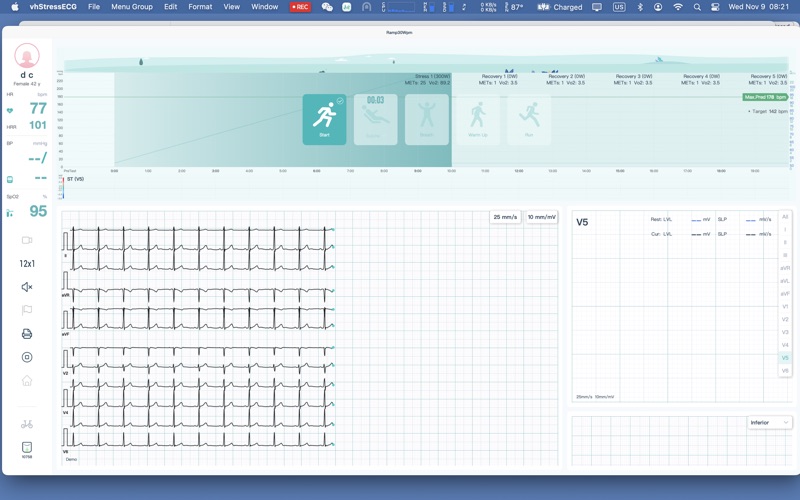Screen dimensions: 800x500
Task: Open the Edit menu
Action: (170, 7)
